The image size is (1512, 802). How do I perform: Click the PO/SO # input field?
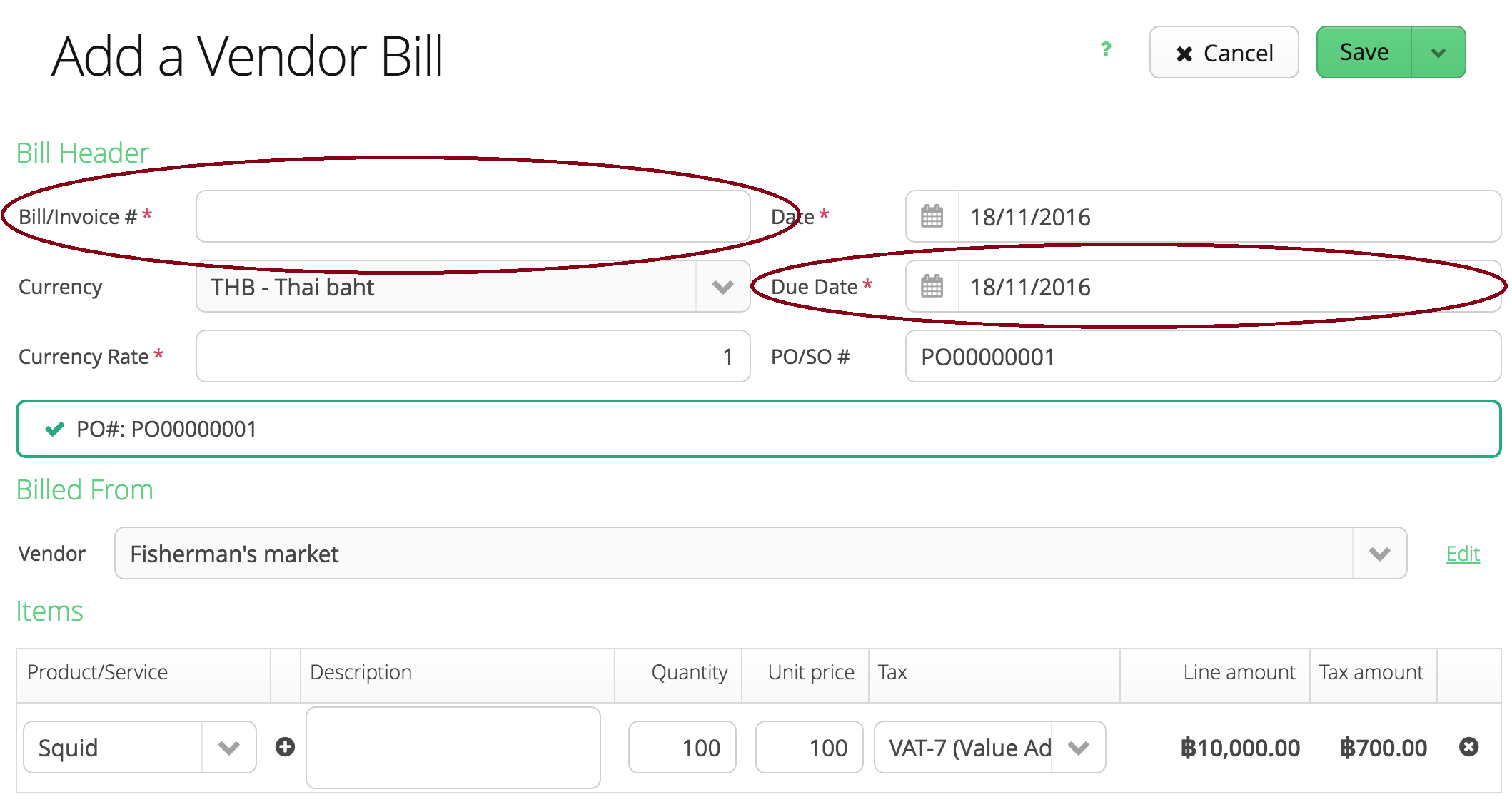point(1202,356)
